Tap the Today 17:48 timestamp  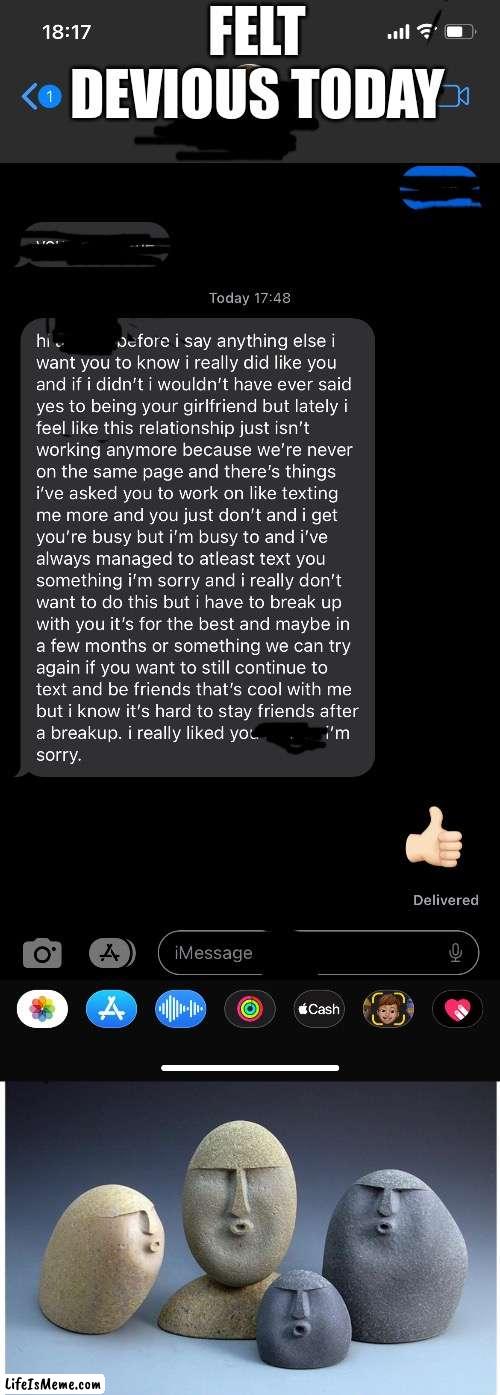click(250, 298)
